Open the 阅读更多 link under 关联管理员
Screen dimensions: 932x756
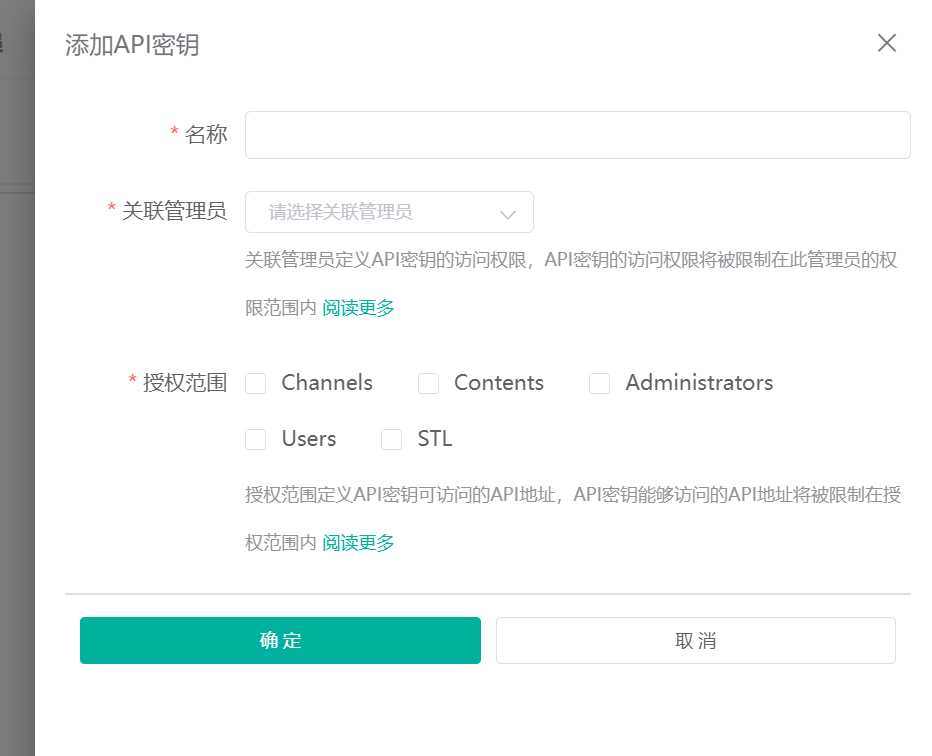(x=358, y=307)
